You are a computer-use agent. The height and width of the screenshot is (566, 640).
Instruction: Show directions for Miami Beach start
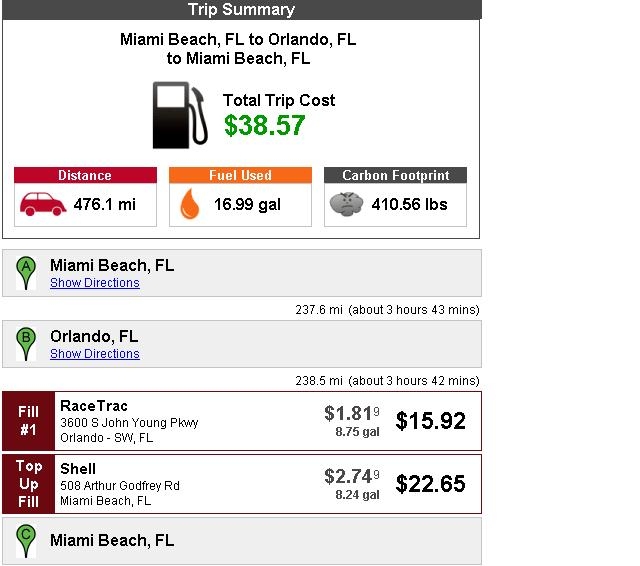click(x=95, y=283)
